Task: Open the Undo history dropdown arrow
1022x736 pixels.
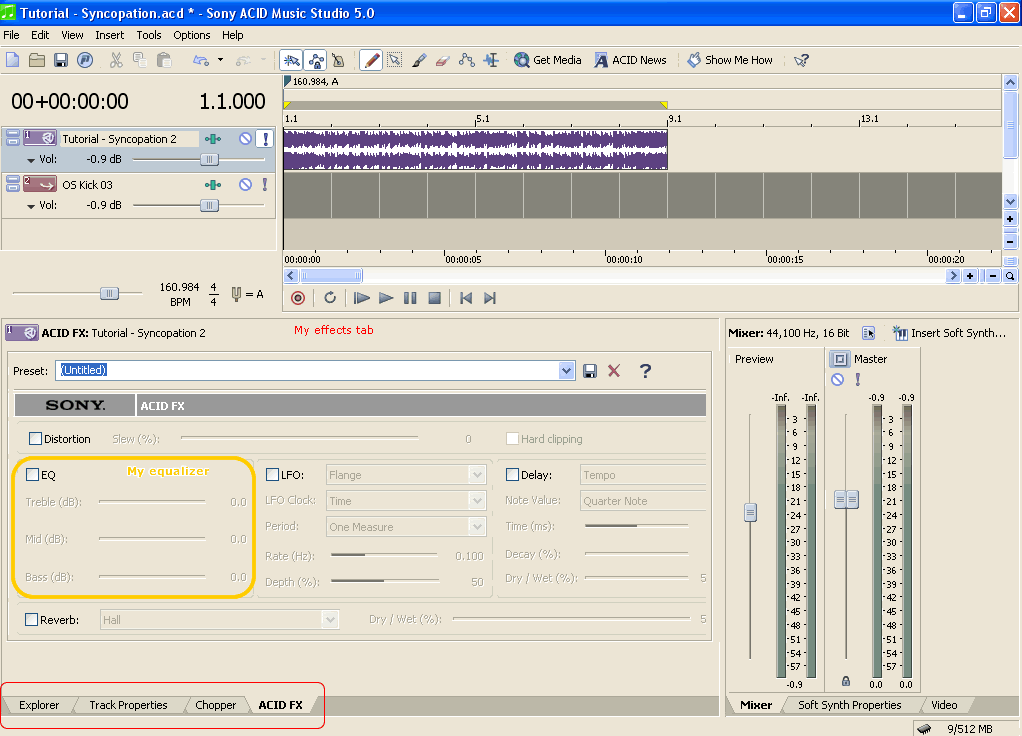Action: pyautogui.click(x=220, y=60)
